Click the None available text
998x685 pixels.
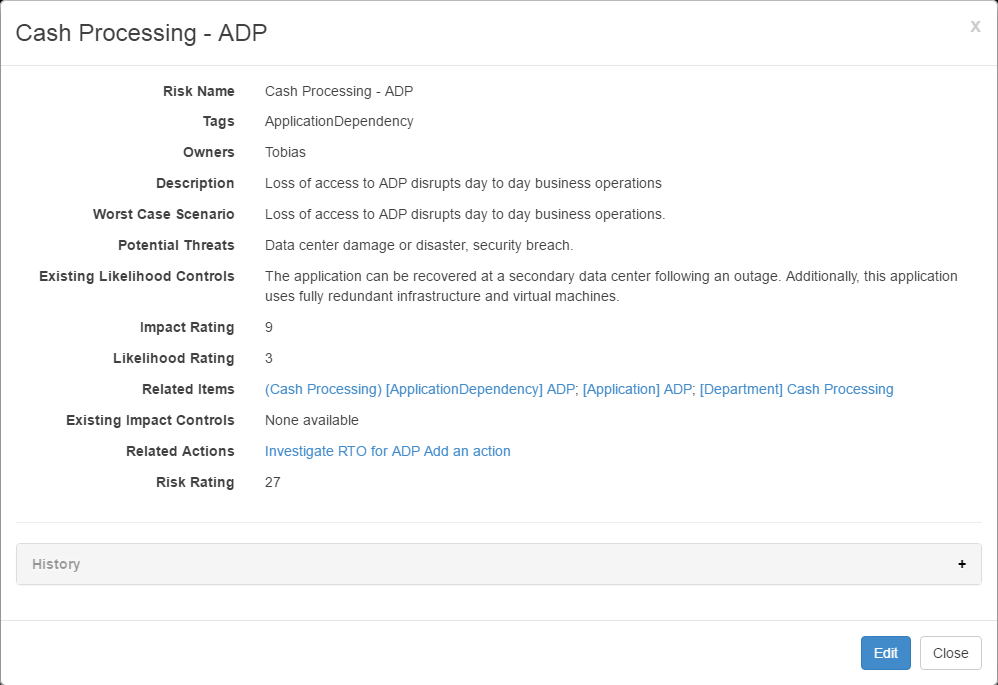click(311, 420)
